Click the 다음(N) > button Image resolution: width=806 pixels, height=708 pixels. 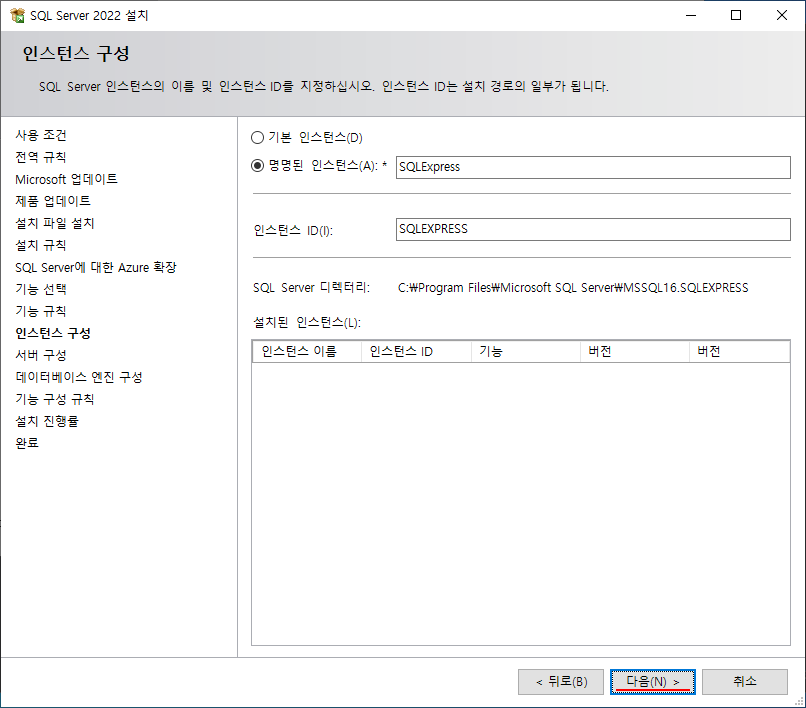coord(652,682)
